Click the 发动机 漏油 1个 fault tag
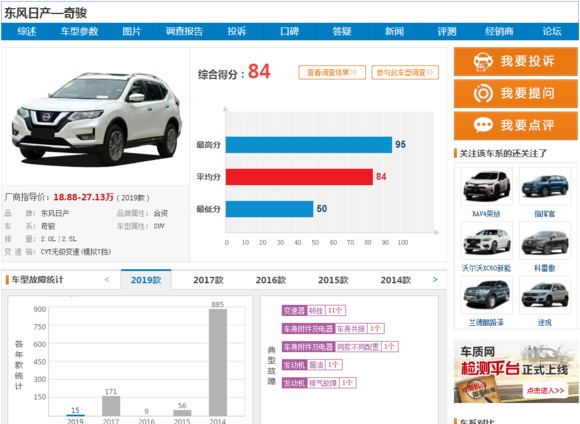The image size is (580, 424). pyautogui.click(x=312, y=365)
